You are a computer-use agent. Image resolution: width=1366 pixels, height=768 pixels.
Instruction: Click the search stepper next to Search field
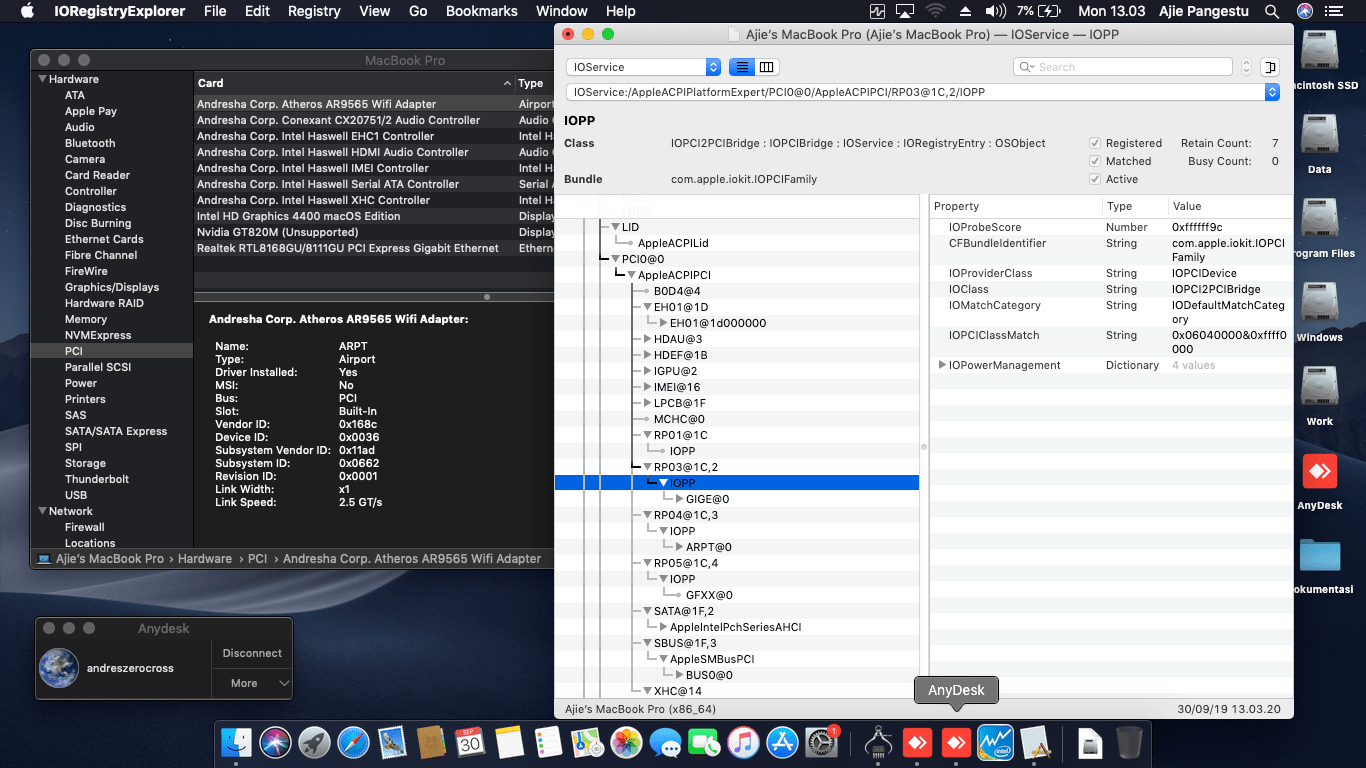pyautogui.click(x=1246, y=67)
